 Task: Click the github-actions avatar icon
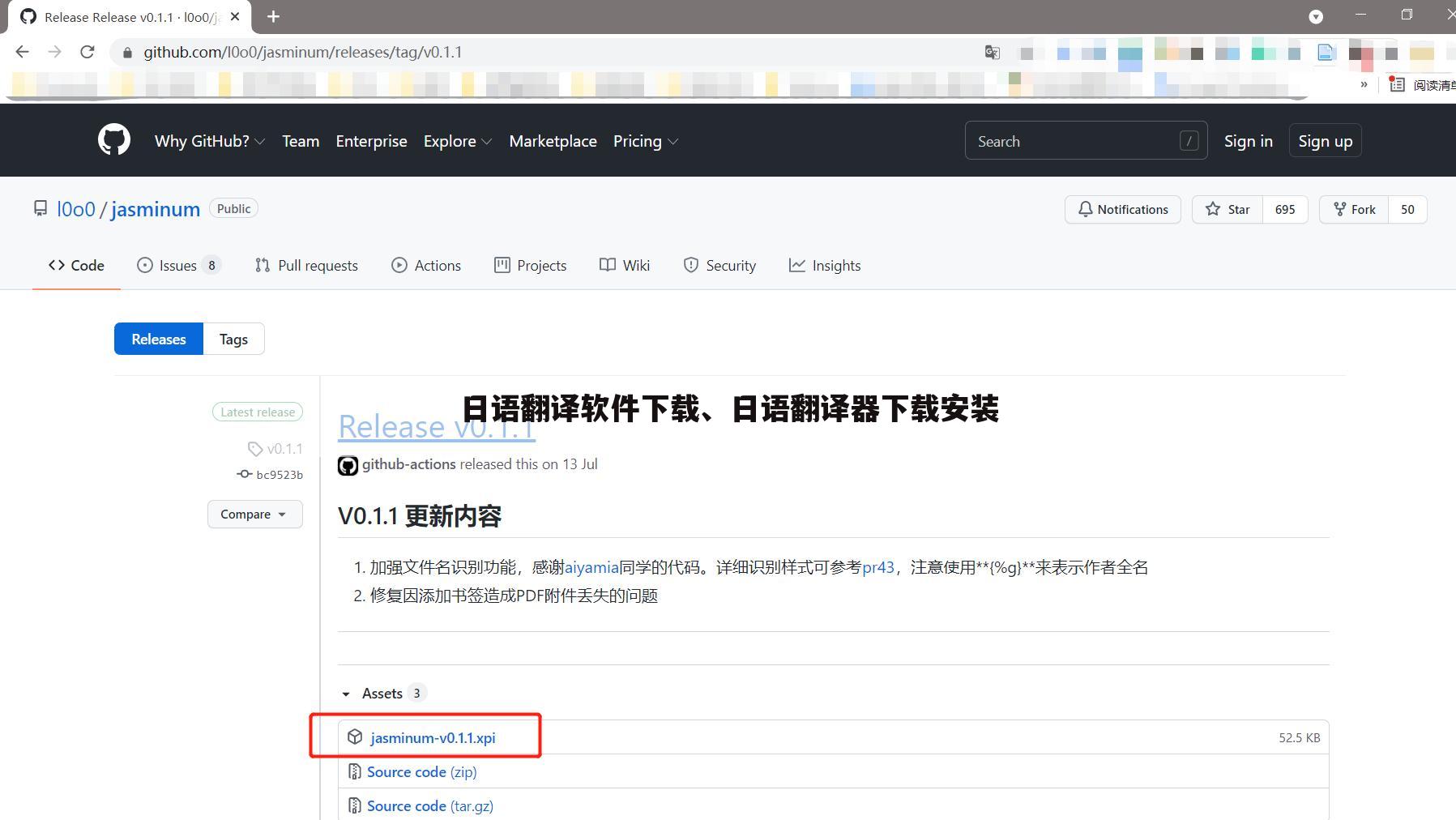point(348,465)
